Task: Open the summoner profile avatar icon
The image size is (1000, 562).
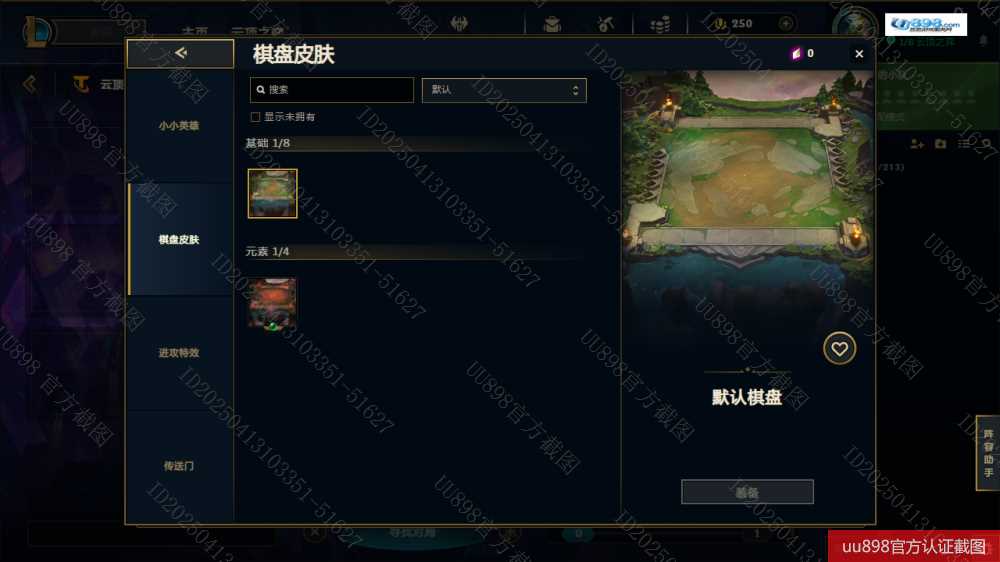Action: coord(855,24)
